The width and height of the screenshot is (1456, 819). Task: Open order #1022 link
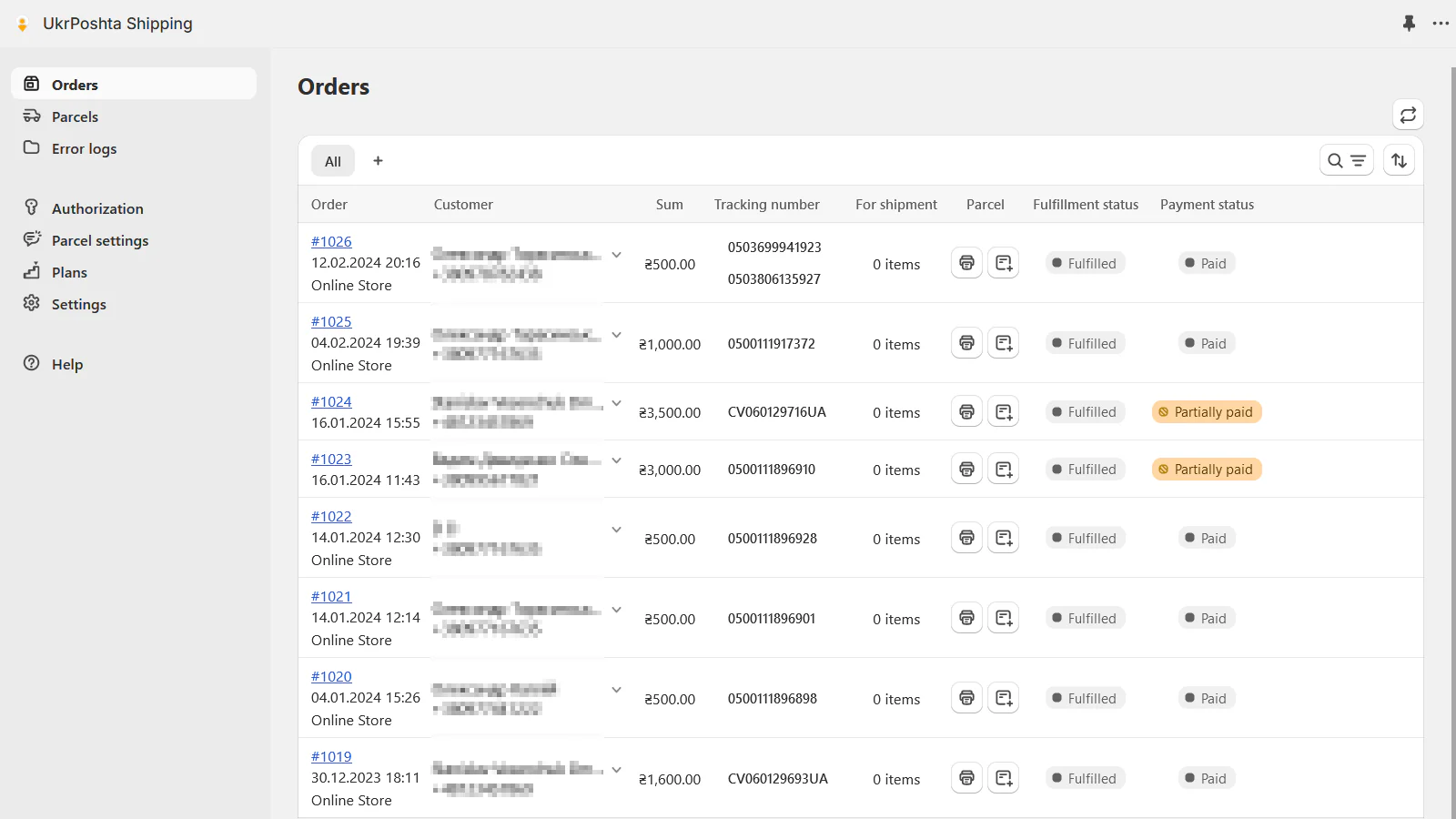click(331, 516)
